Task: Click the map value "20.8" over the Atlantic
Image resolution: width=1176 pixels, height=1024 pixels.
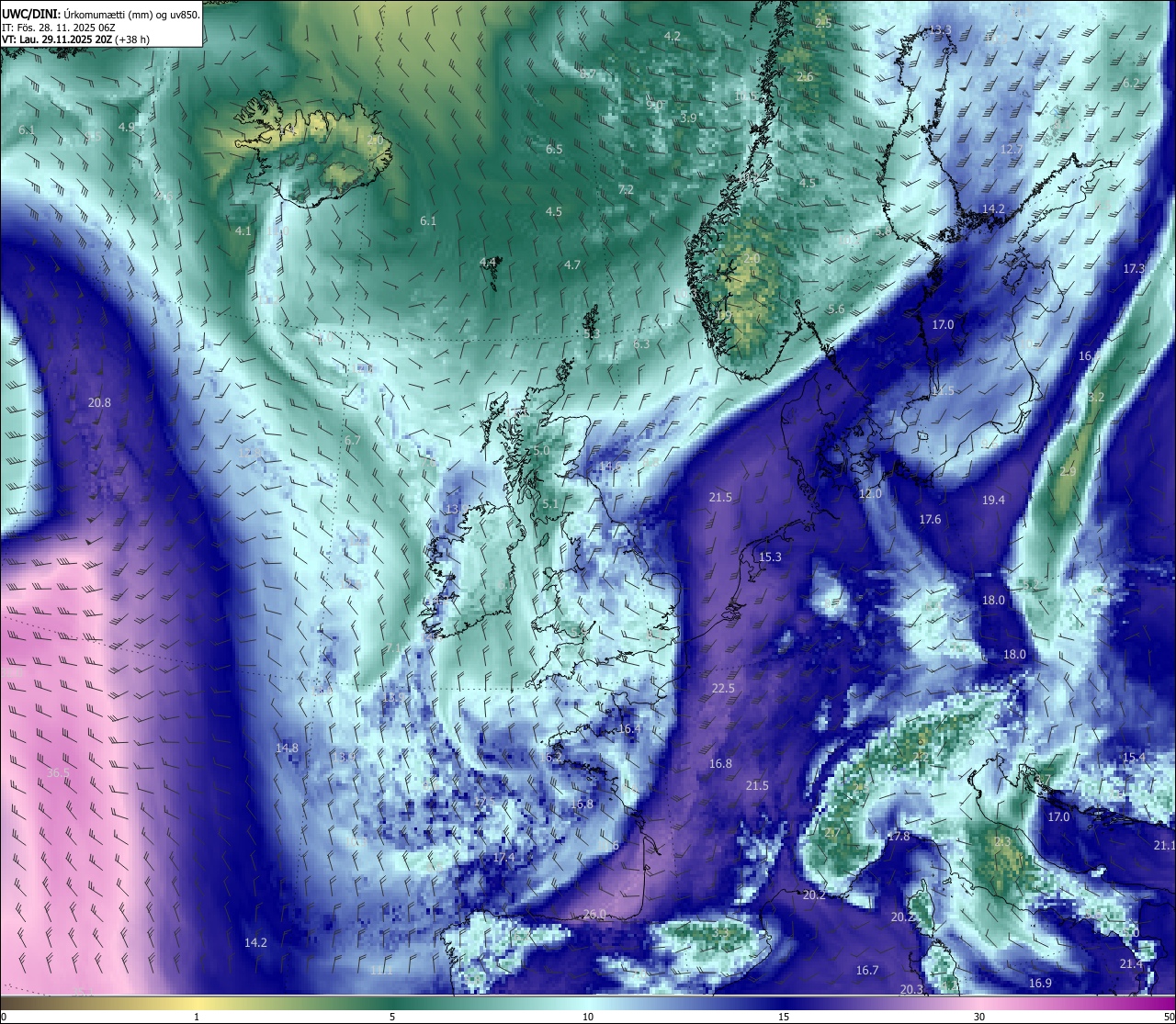Action: (x=99, y=403)
